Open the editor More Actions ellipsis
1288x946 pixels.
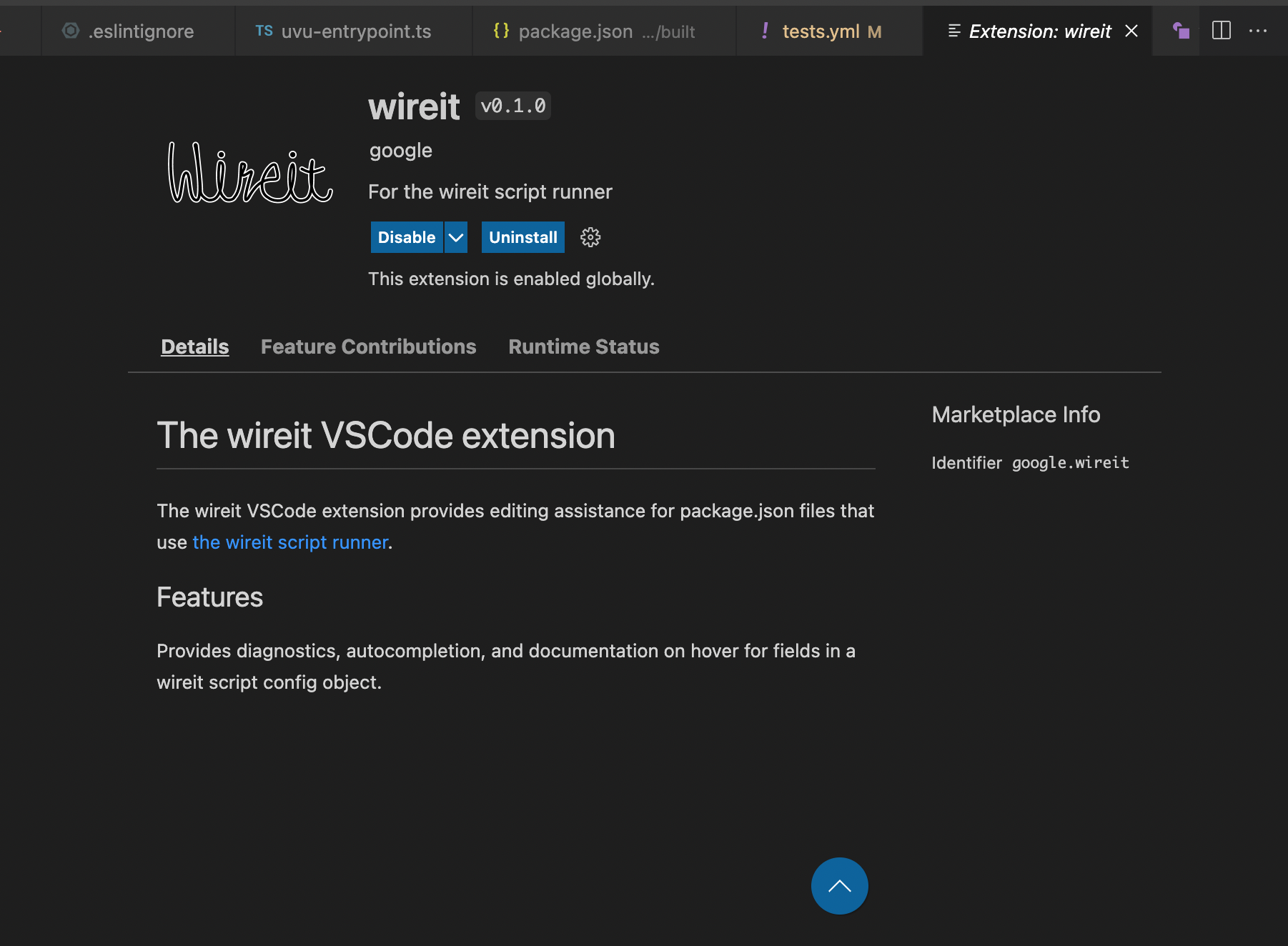[x=1258, y=31]
